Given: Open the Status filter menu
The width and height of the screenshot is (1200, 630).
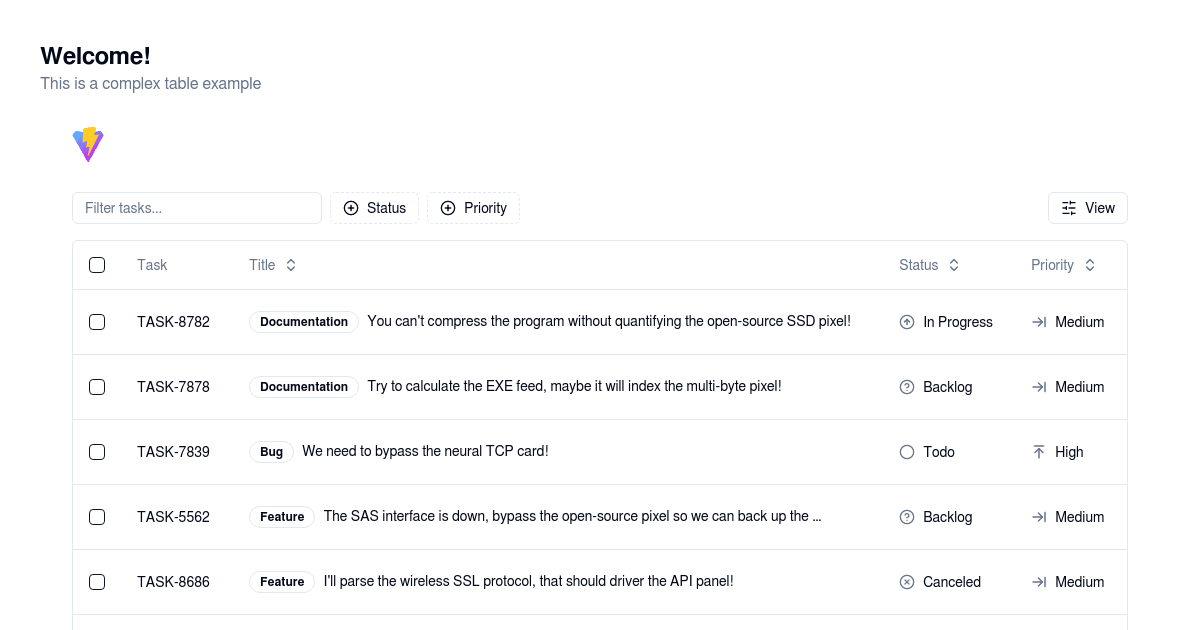Looking at the screenshot, I should 374,208.
